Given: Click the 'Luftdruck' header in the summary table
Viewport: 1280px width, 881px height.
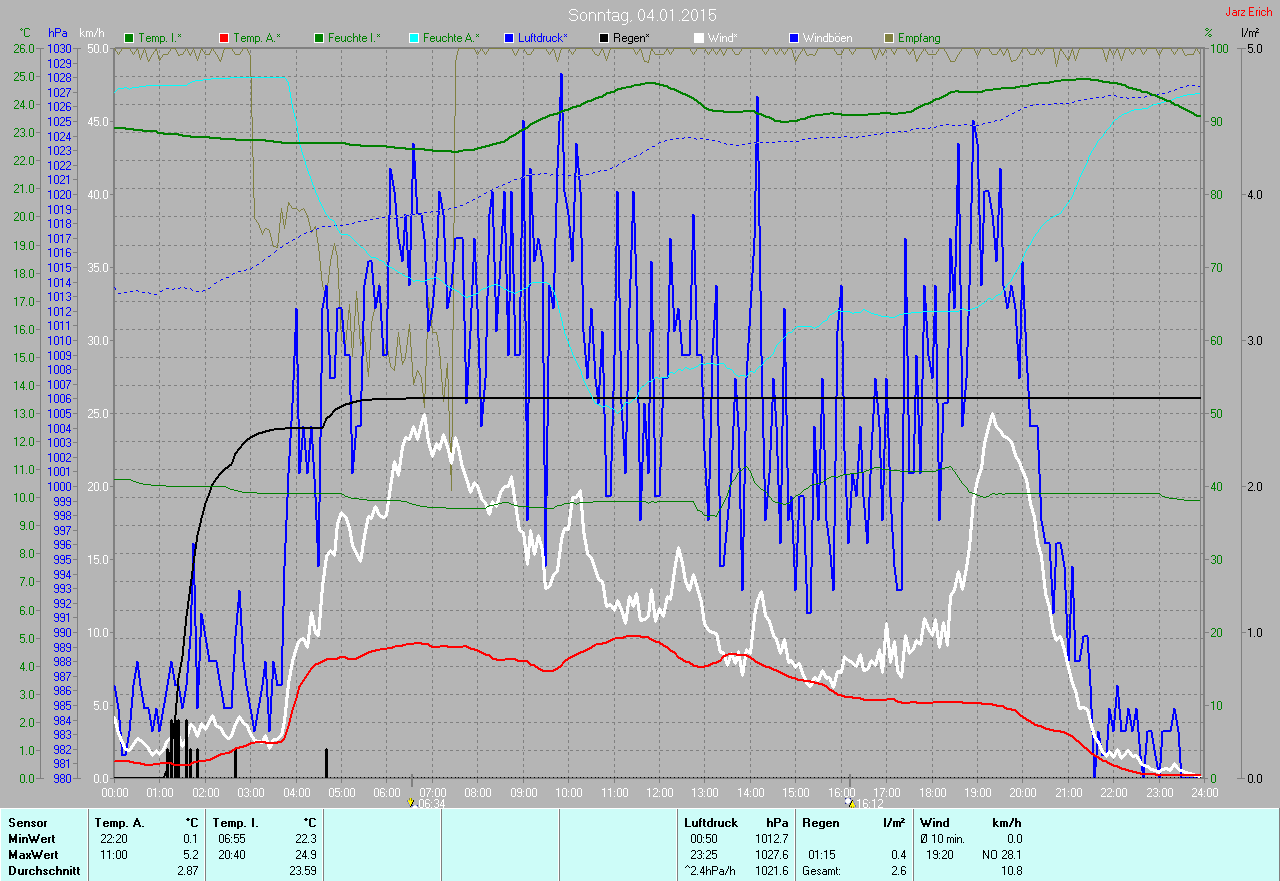Looking at the screenshot, I should pyautogui.click(x=711, y=823).
